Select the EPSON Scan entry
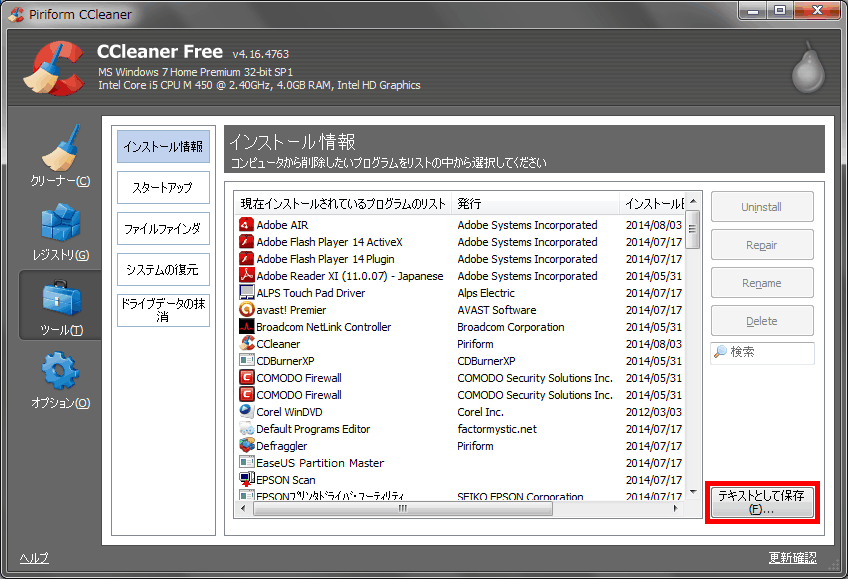 tap(286, 480)
